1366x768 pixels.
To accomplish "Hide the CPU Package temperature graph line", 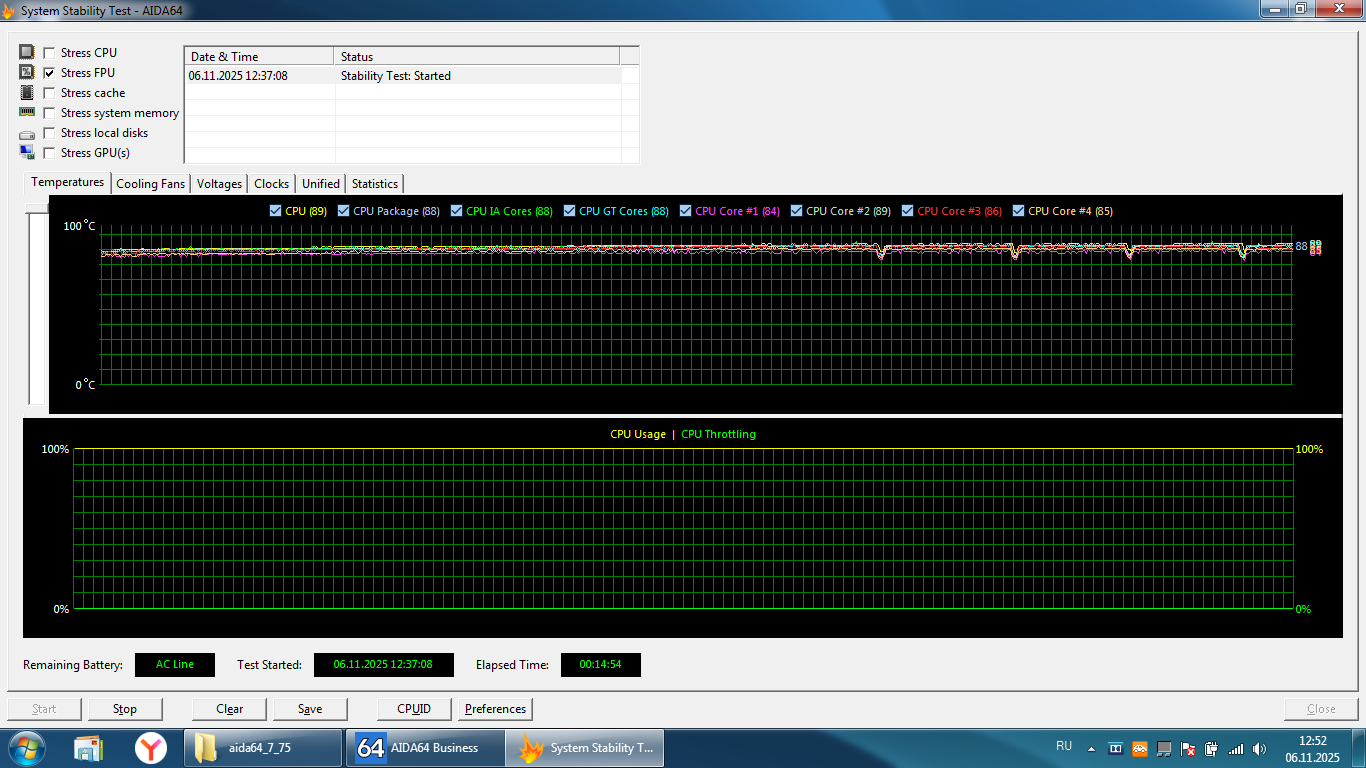I will pyautogui.click(x=344, y=211).
